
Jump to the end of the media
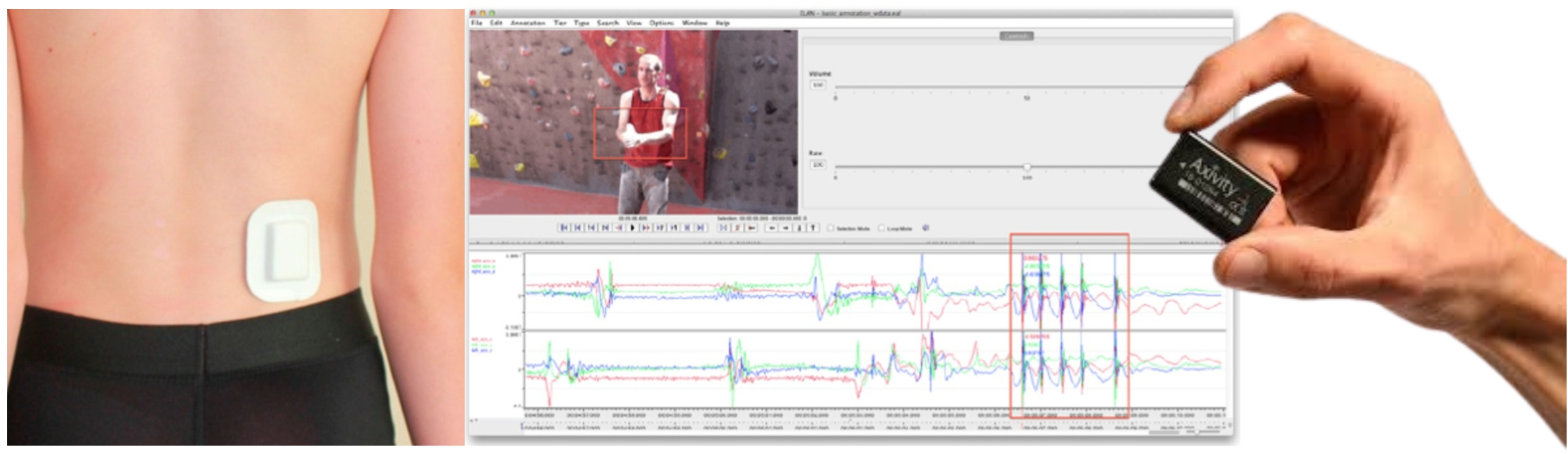point(701,228)
